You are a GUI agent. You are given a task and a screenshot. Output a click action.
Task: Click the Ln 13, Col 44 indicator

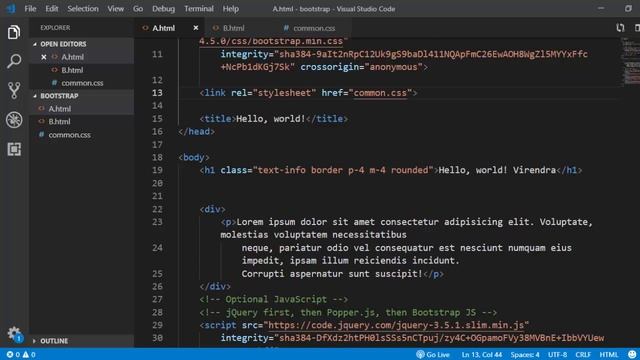pos(482,354)
